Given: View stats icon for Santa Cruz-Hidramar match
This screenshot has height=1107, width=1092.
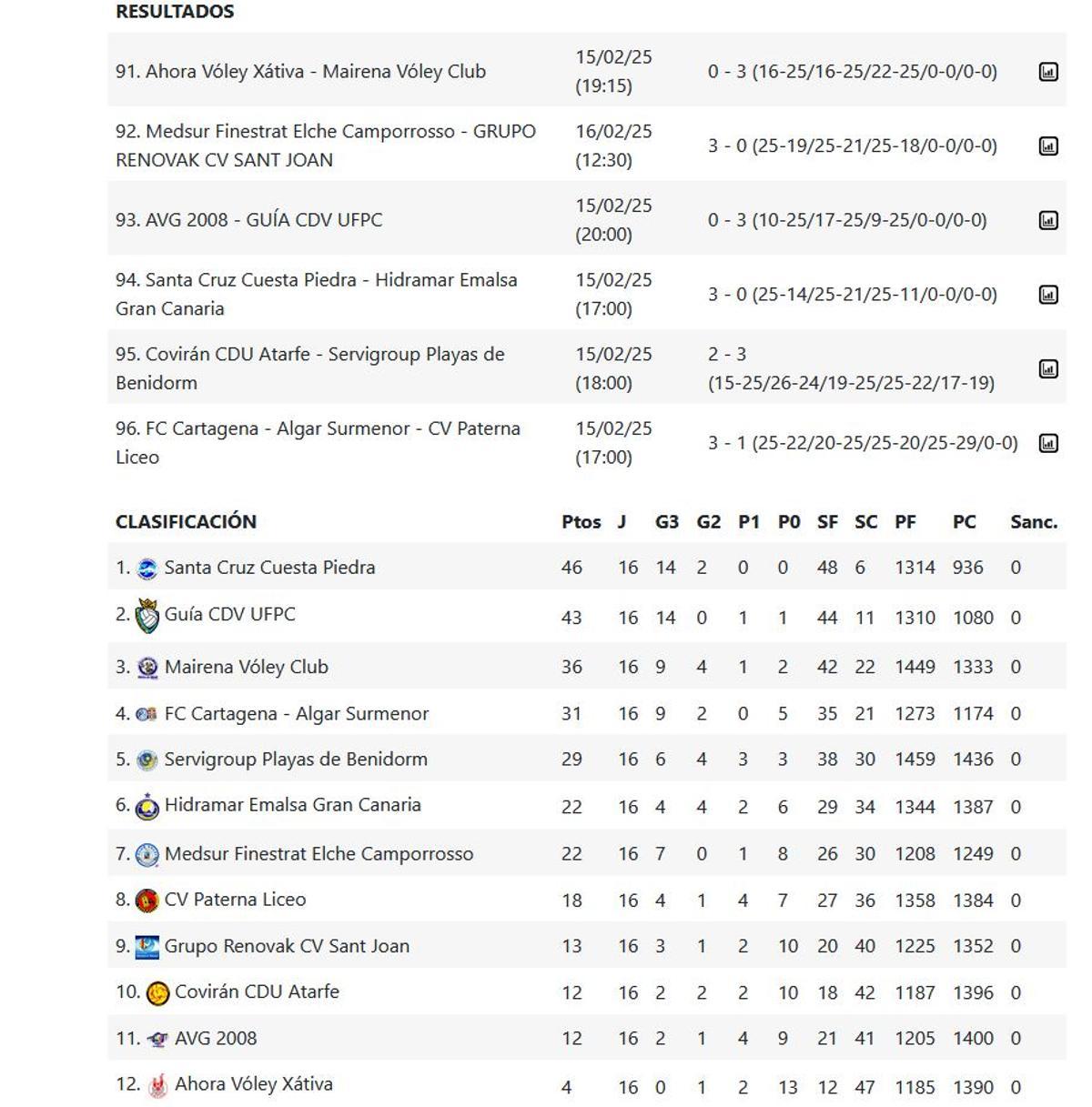Looking at the screenshot, I should click(x=1048, y=295).
